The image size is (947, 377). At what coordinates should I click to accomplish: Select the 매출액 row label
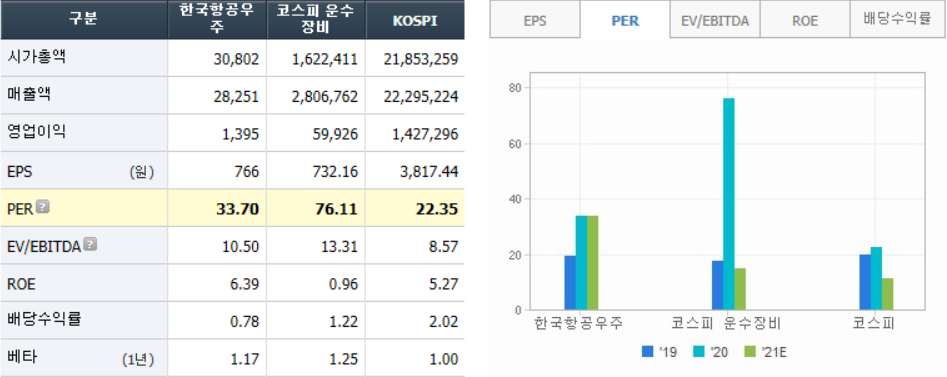tap(29, 95)
